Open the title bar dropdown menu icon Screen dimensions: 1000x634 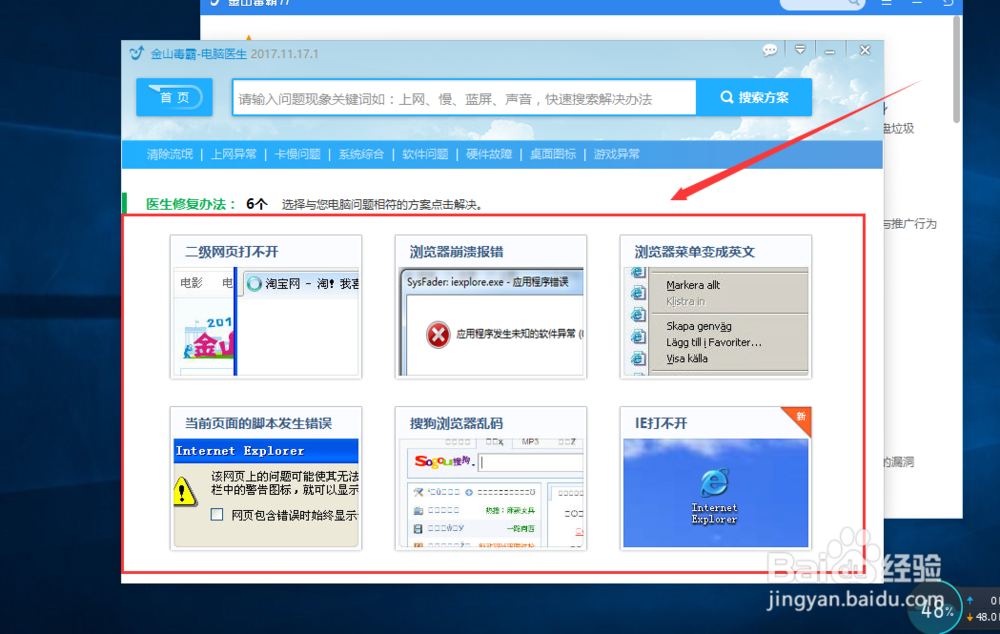point(800,50)
